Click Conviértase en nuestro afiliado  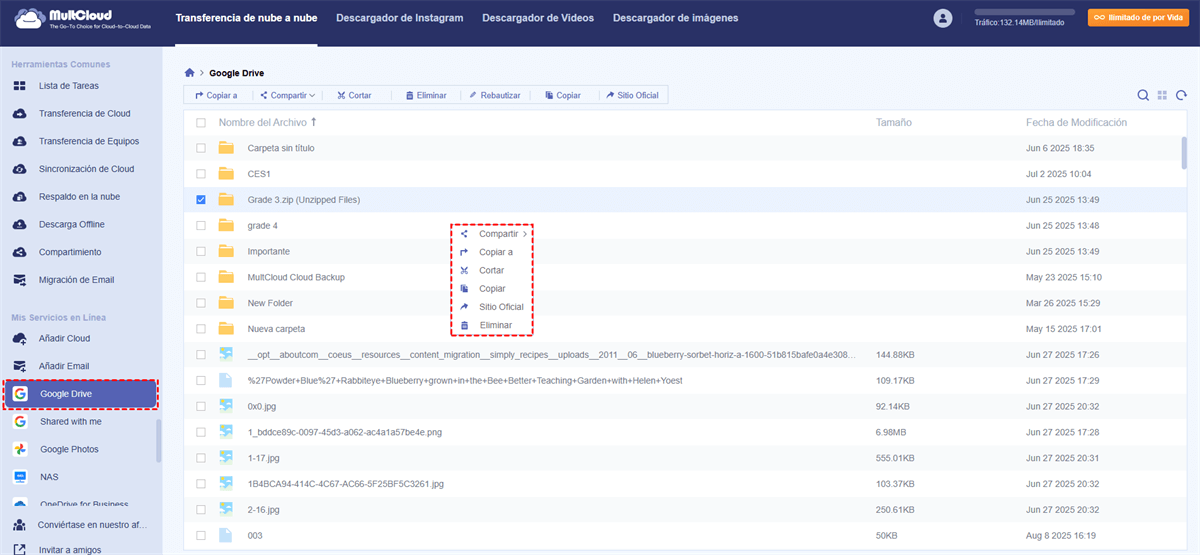[92, 524]
